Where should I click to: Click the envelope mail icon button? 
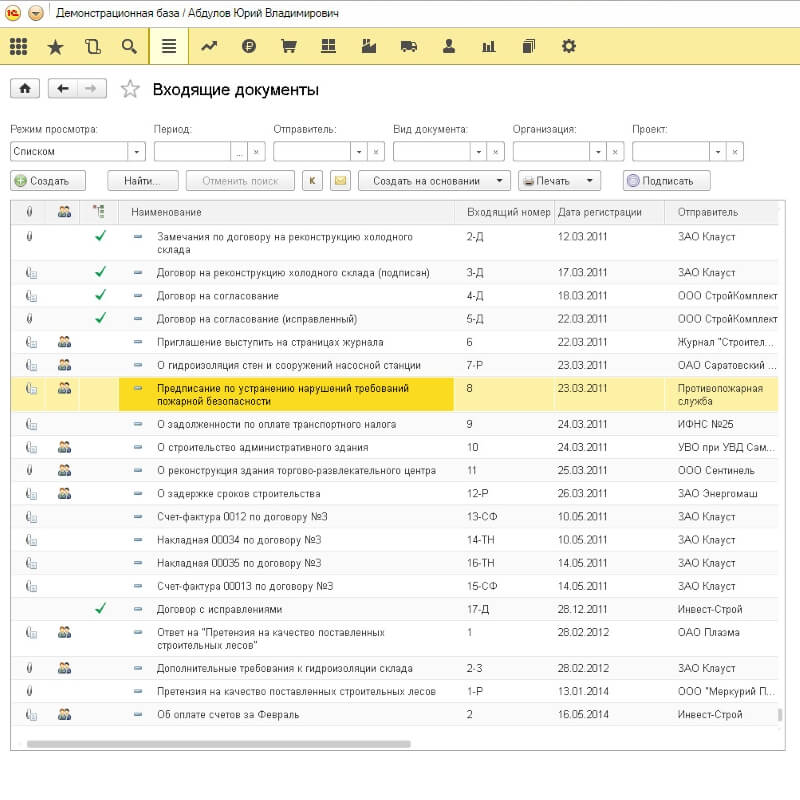[340, 181]
